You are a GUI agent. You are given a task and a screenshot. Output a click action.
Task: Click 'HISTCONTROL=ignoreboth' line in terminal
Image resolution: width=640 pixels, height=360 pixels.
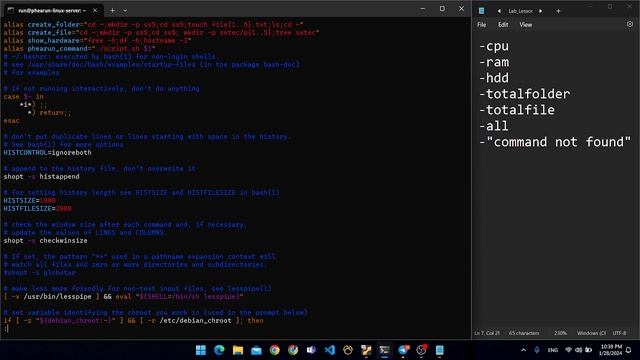47,153
